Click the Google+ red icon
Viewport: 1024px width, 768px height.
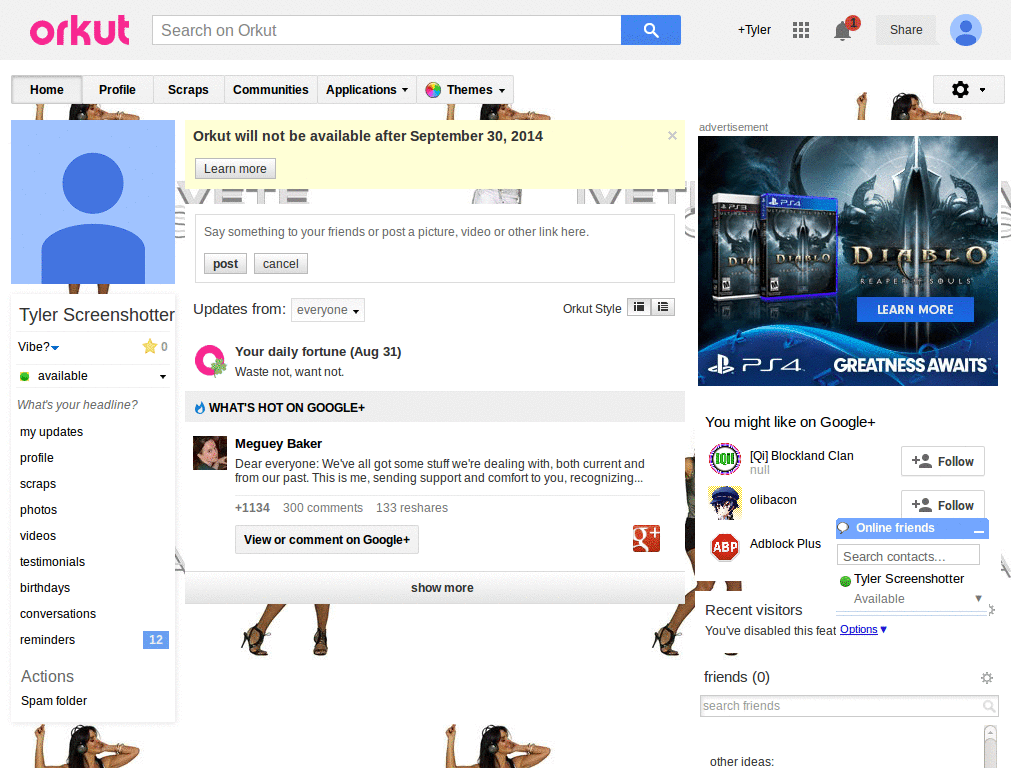646,539
